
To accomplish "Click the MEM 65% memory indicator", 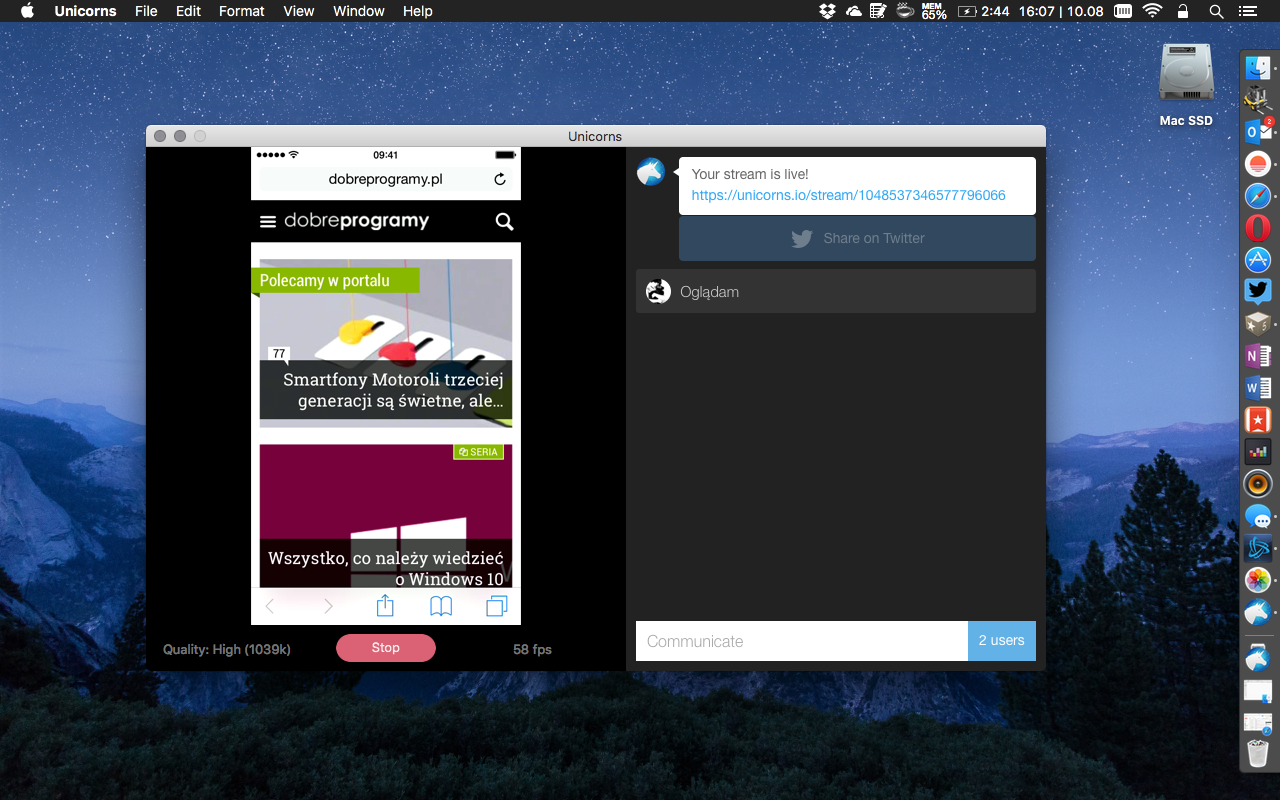I will point(934,11).
